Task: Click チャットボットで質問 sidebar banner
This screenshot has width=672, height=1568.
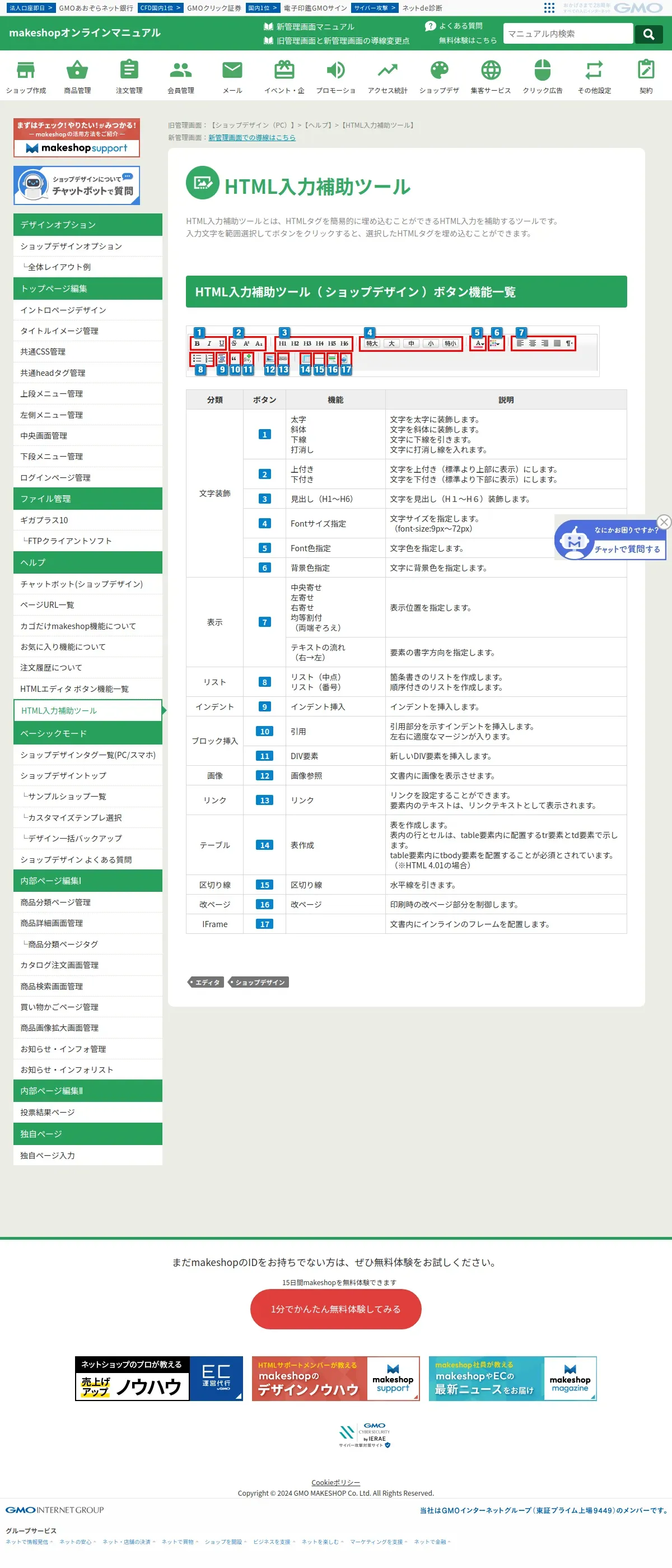Action: coord(77,185)
